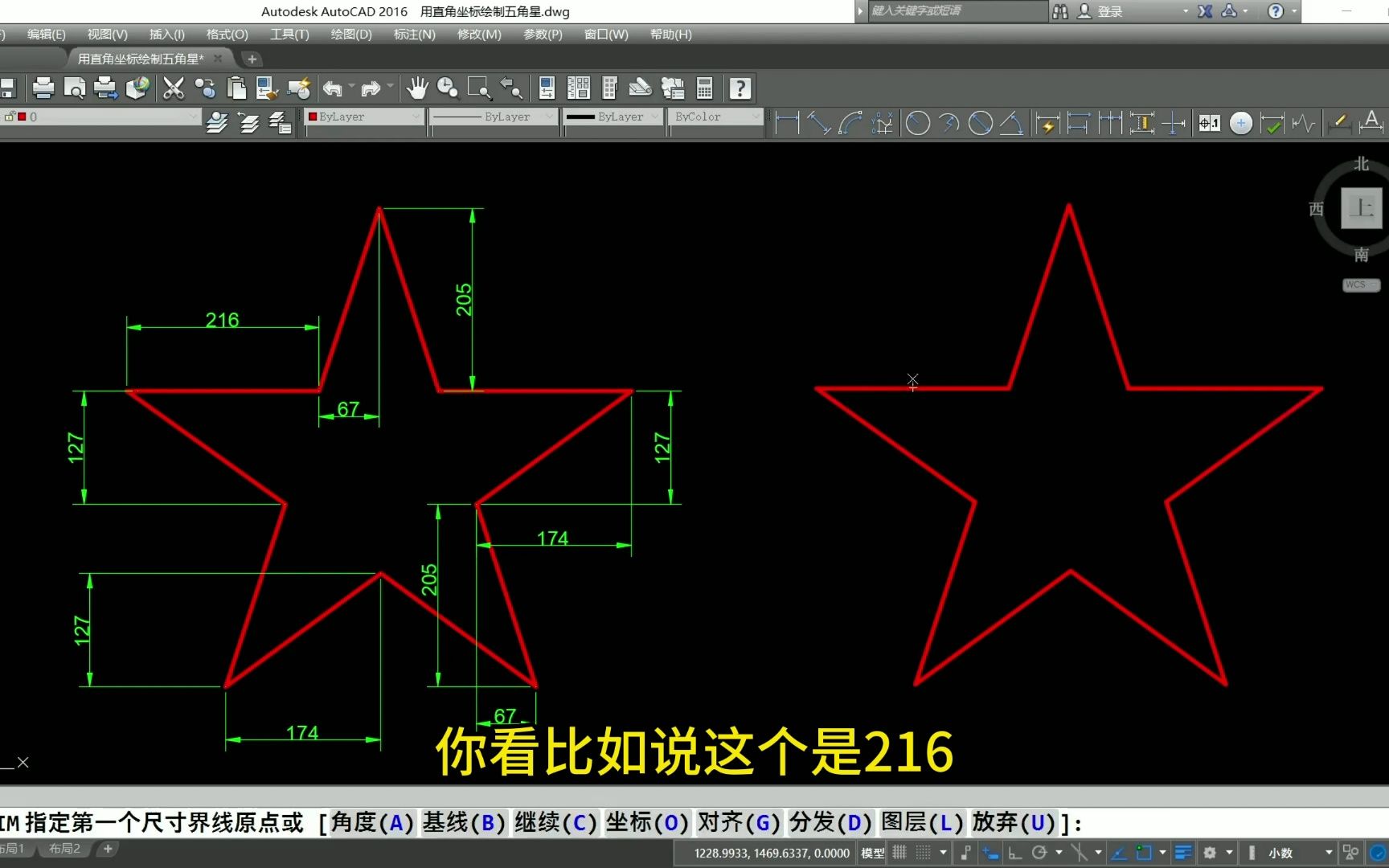Viewport: 1389px width, 868px height.
Task: Select the Zoom Window tool
Action: tap(479, 88)
